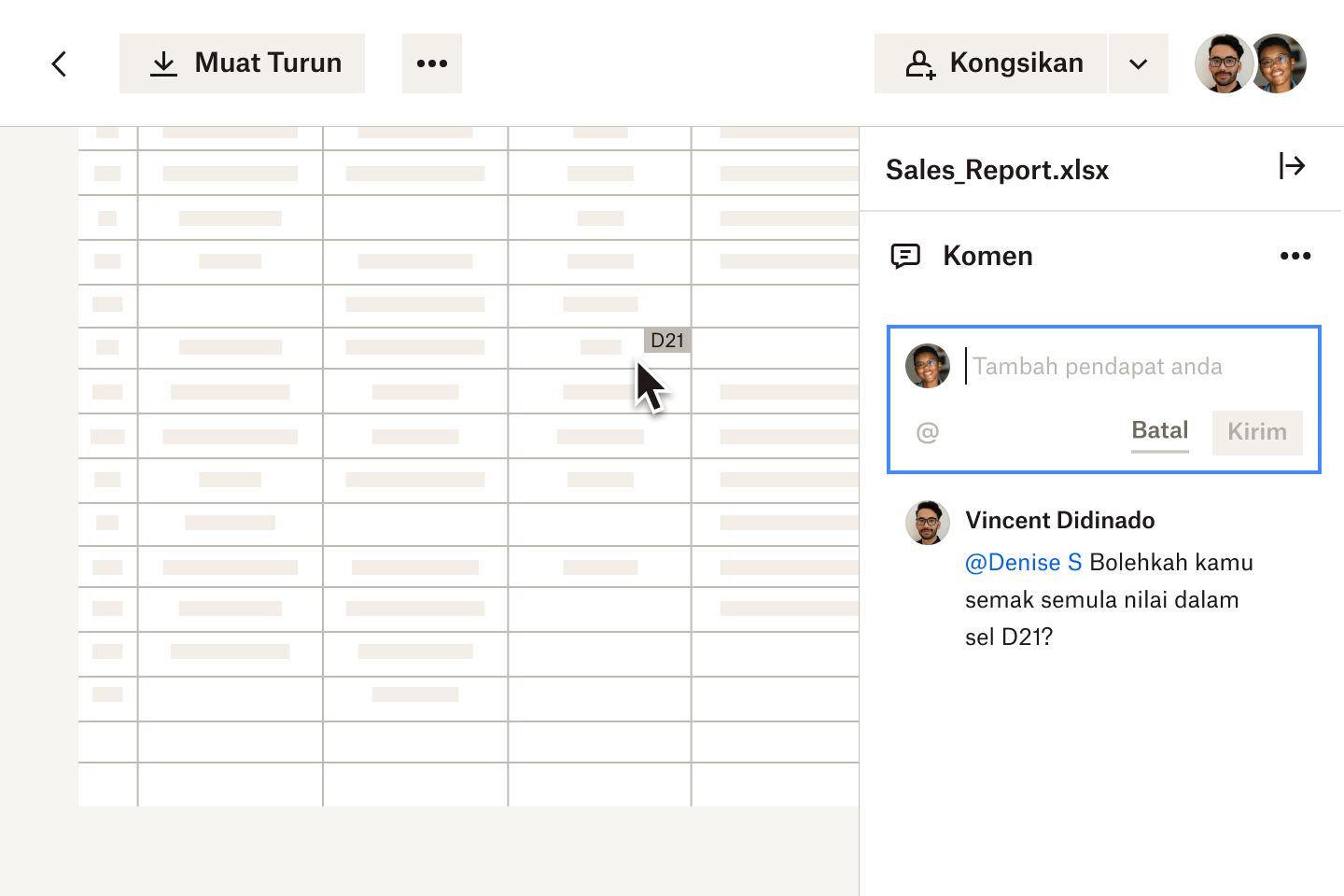Click Vincent Didinado's profile avatar
Image resolution: width=1344 pixels, height=896 pixels.
[927, 523]
